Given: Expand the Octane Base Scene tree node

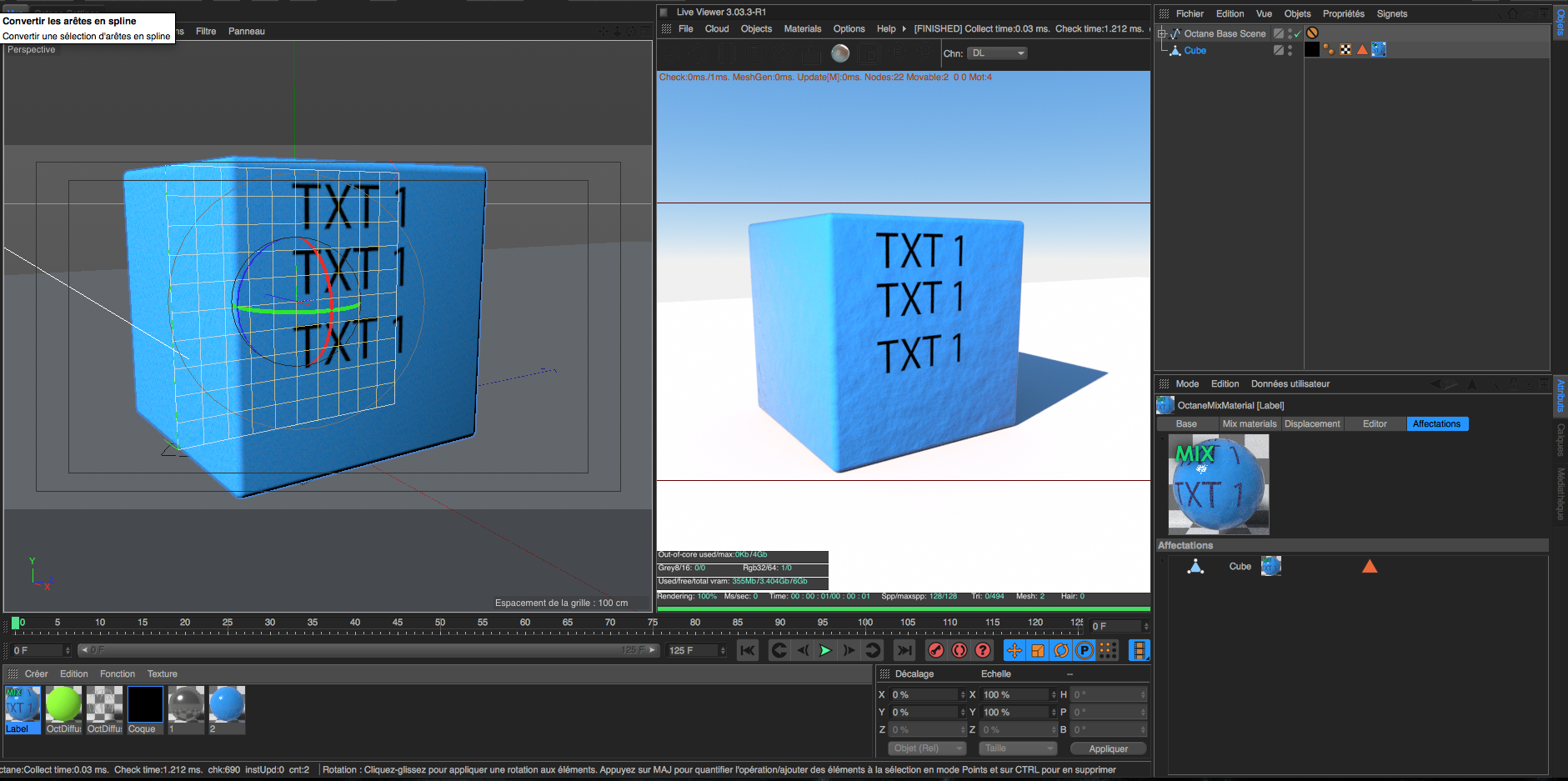Looking at the screenshot, I should click(x=1162, y=34).
